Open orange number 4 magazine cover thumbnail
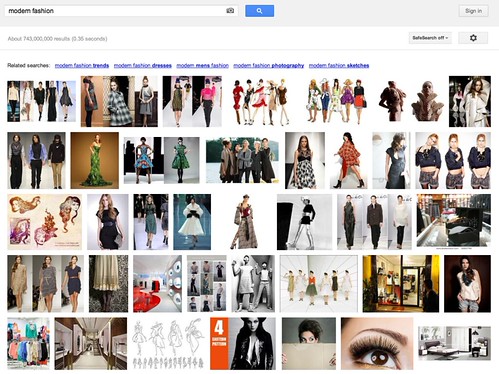 click(243, 343)
